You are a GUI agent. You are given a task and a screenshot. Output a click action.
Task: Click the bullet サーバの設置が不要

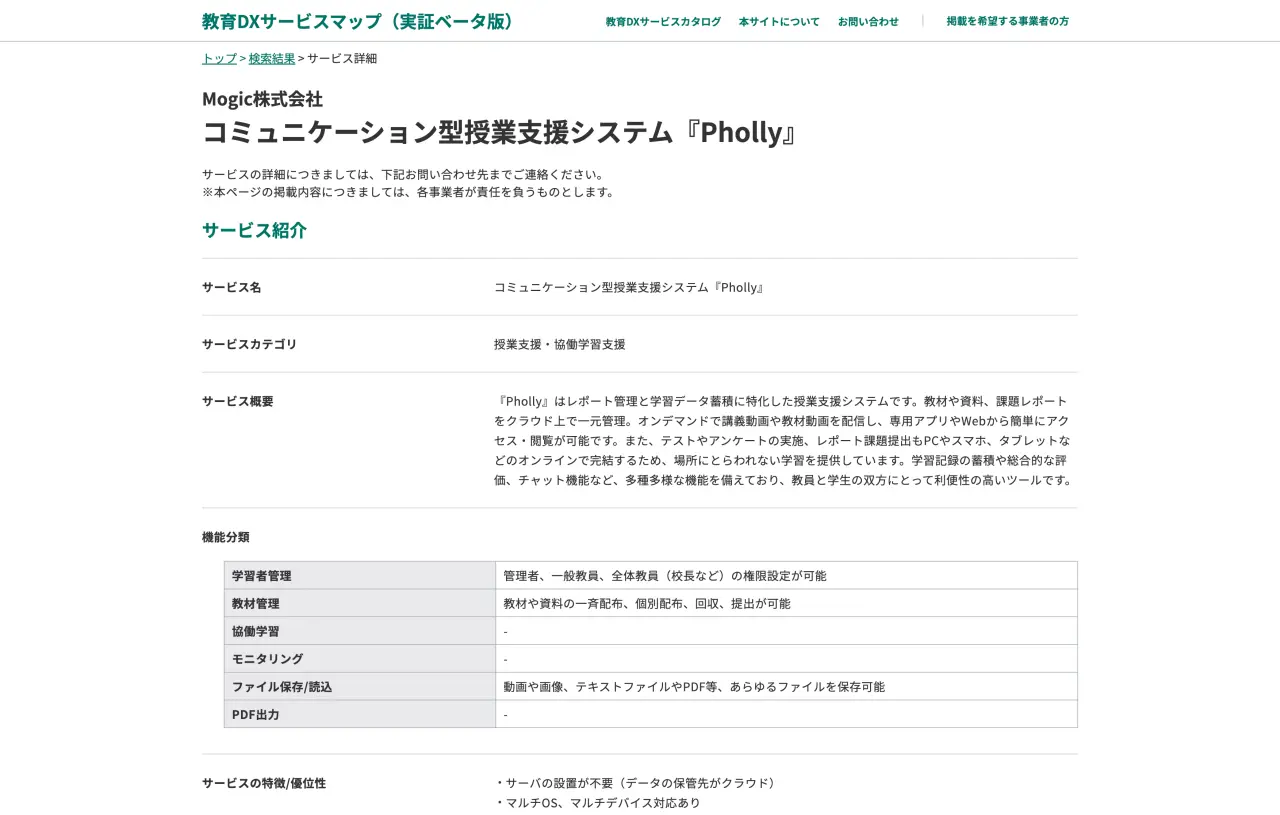tap(636, 783)
